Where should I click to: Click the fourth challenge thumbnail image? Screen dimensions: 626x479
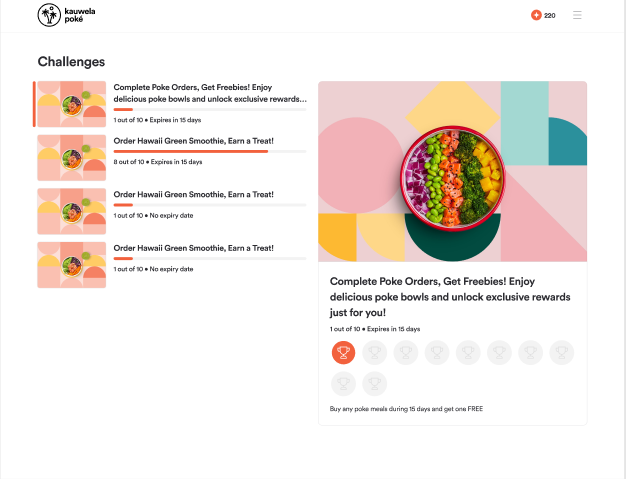[x=72, y=265]
